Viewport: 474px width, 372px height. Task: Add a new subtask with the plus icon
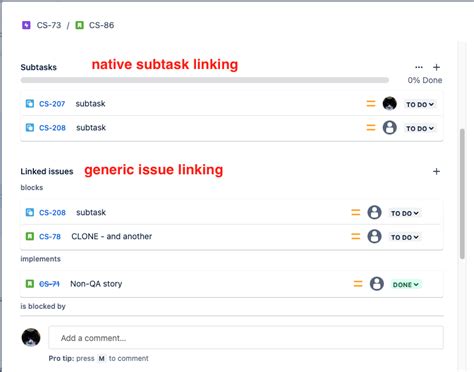pyautogui.click(x=436, y=67)
